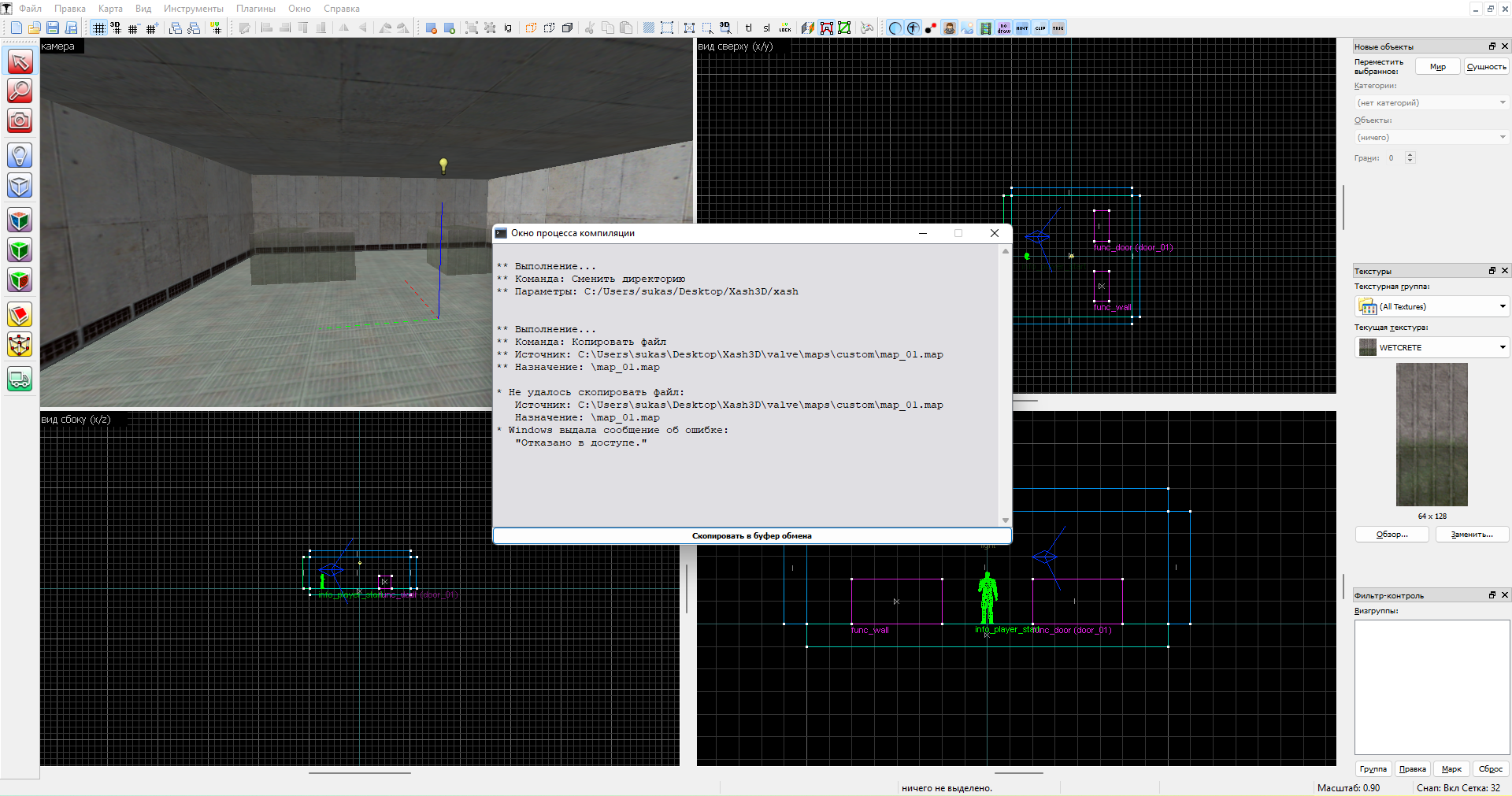Click the Обзор texture browse button
Viewport: 1512px width, 796px height.
tap(1392, 535)
